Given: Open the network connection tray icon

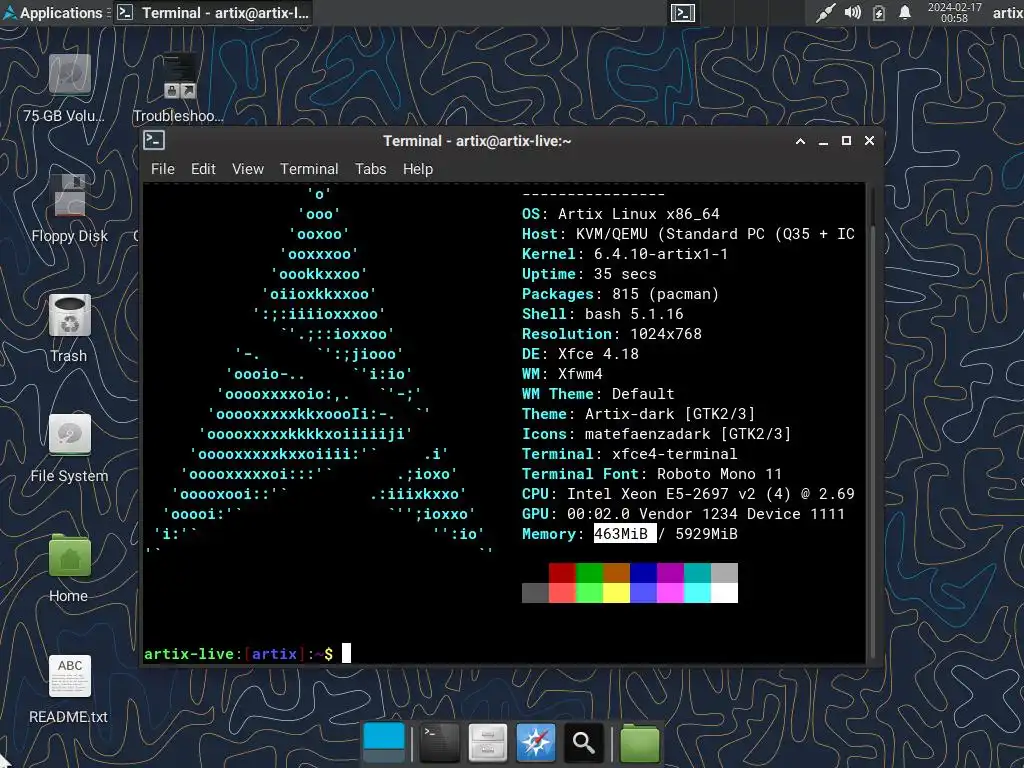Looking at the screenshot, I should pos(825,12).
